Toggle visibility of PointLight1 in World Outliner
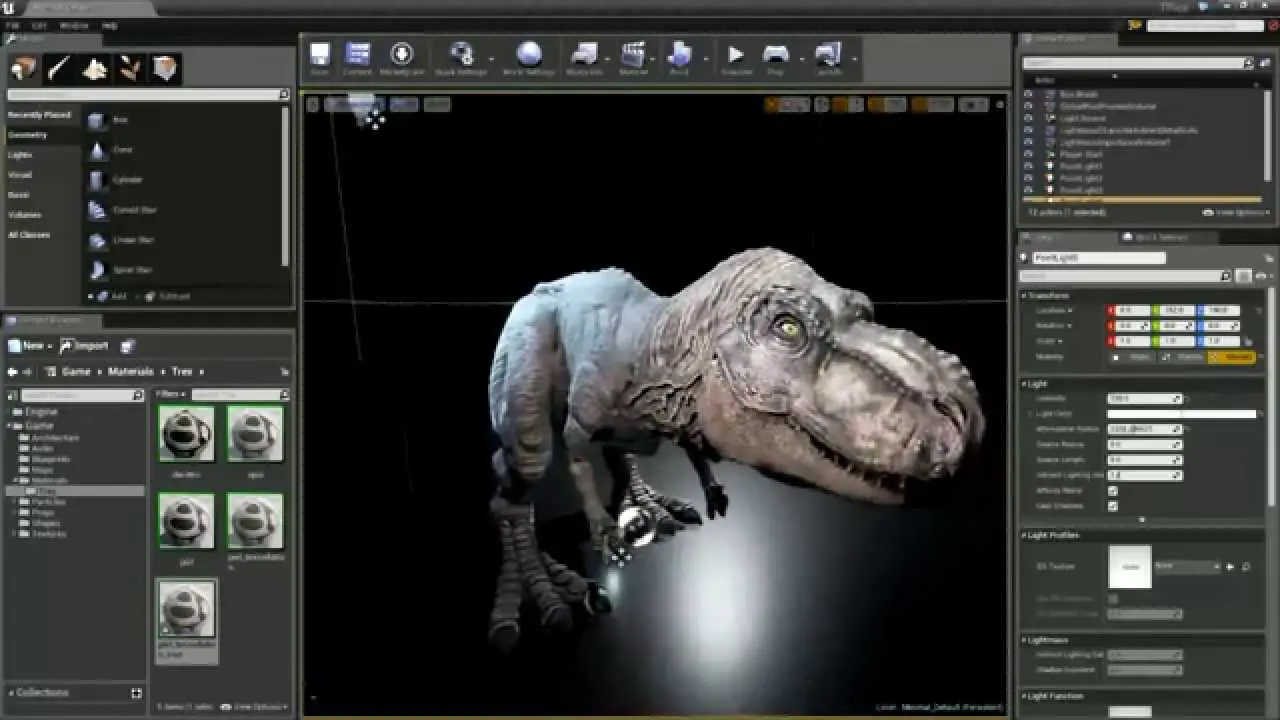The height and width of the screenshot is (720, 1280). [1026, 165]
